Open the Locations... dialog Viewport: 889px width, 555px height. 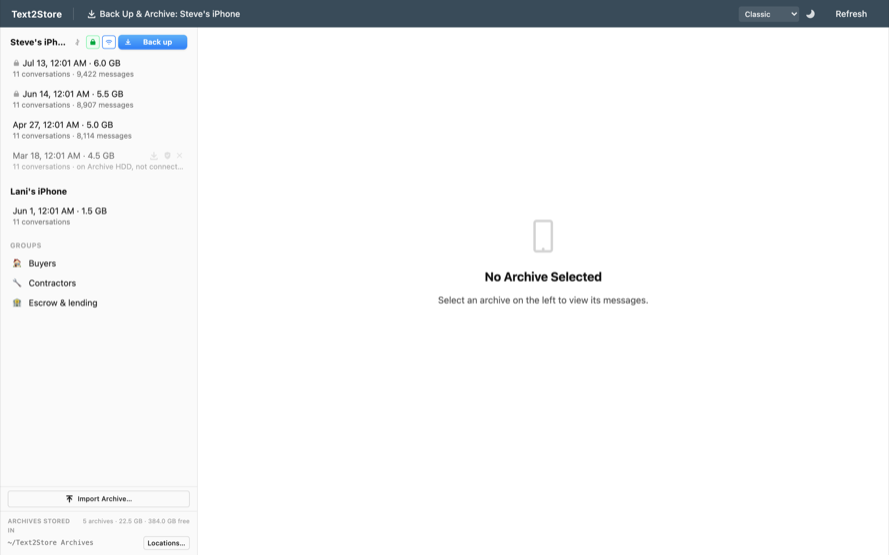pyautogui.click(x=166, y=543)
